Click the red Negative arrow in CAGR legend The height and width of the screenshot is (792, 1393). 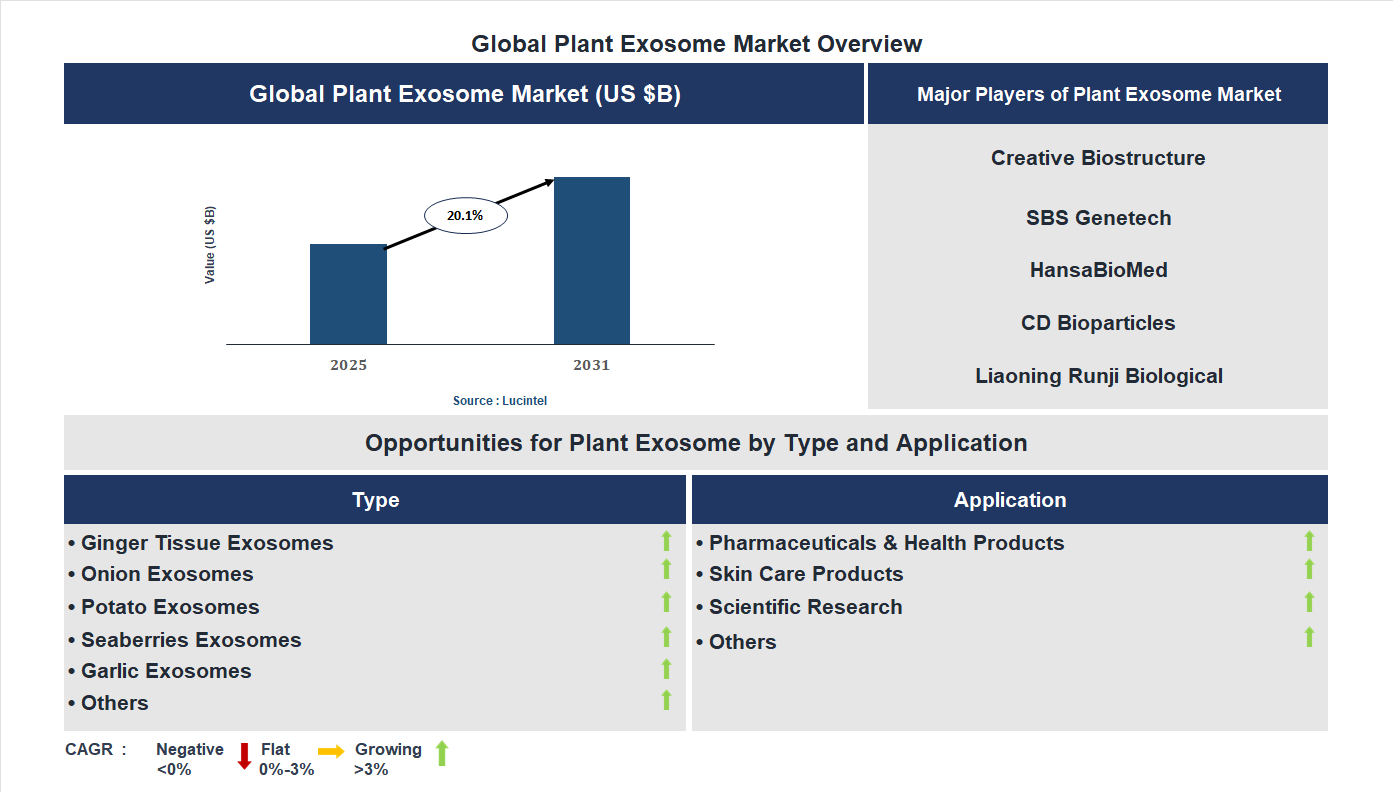click(243, 757)
